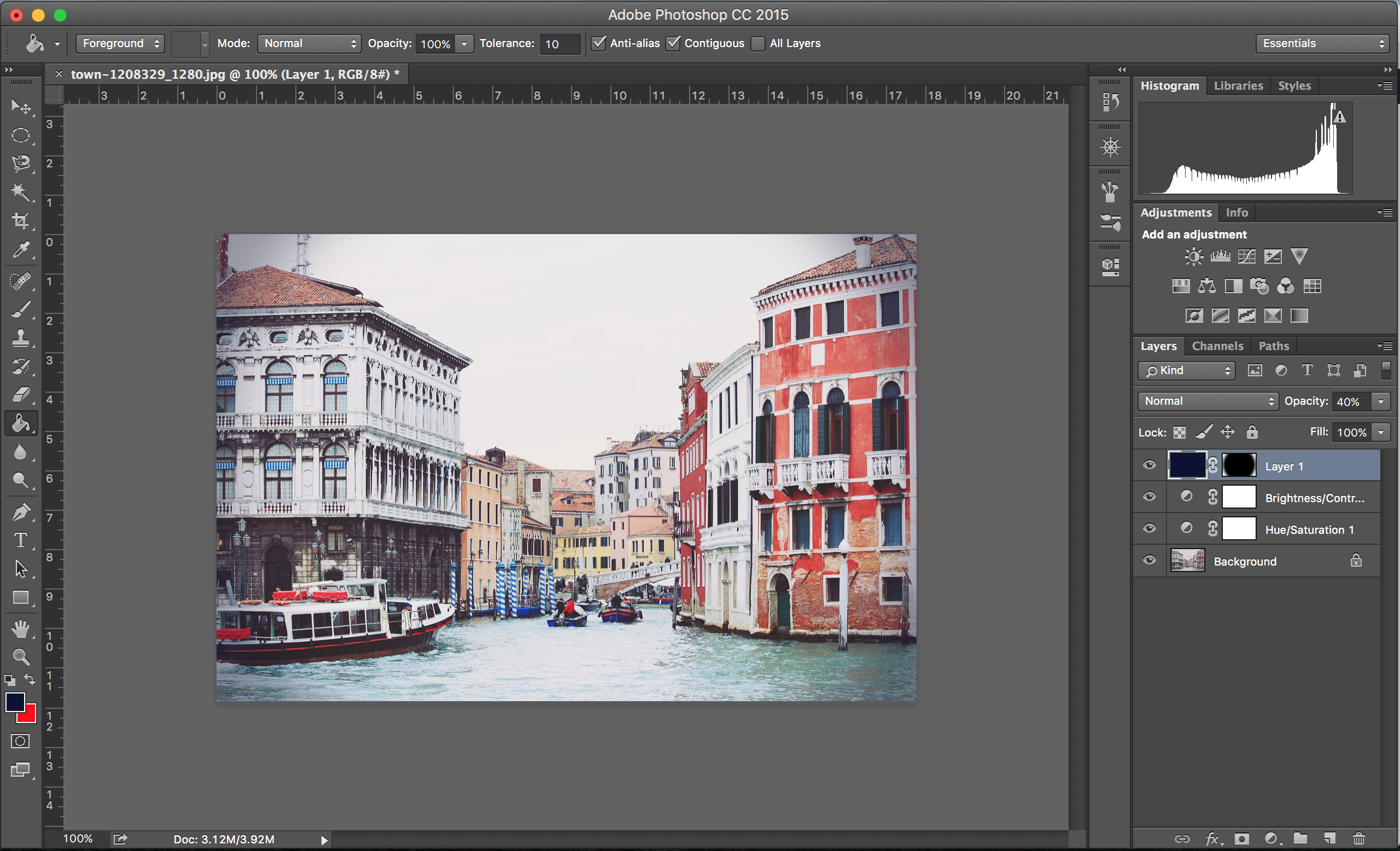The image size is (1400, 851).
Task: Select the Crop tool
Action: [x=21, y=220]
